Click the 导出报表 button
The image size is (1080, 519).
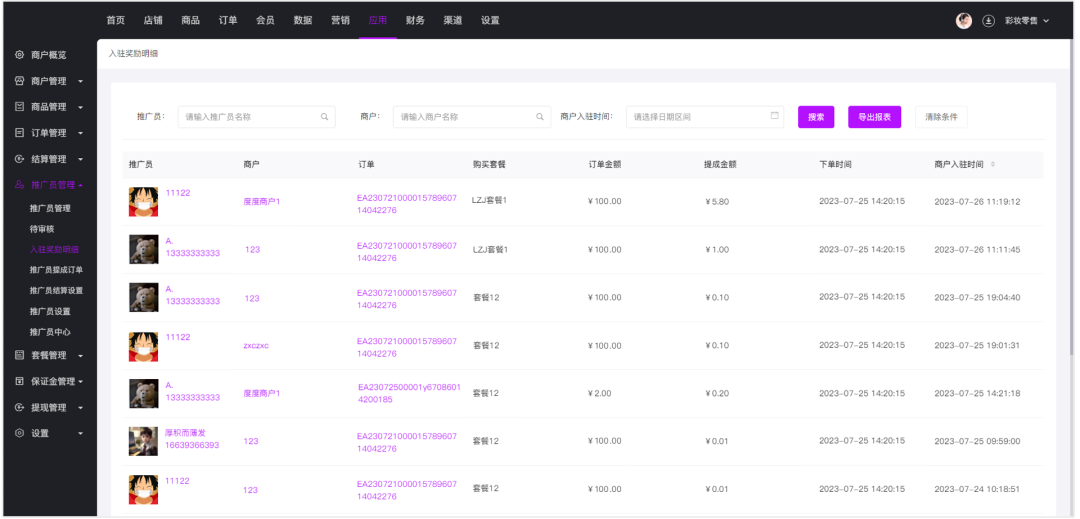(874, 117)
